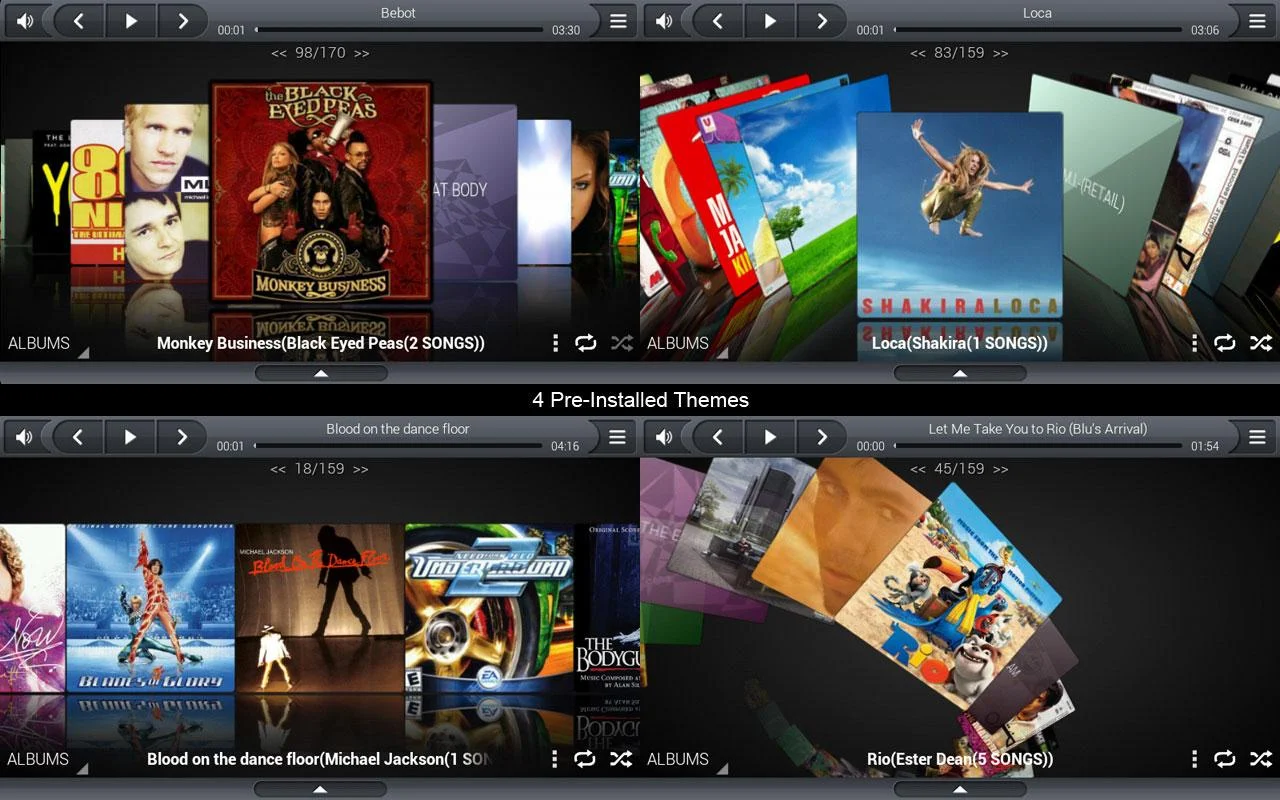
Task: Open the hamburger menu in Loca player
Action: tap(1258, 21)
